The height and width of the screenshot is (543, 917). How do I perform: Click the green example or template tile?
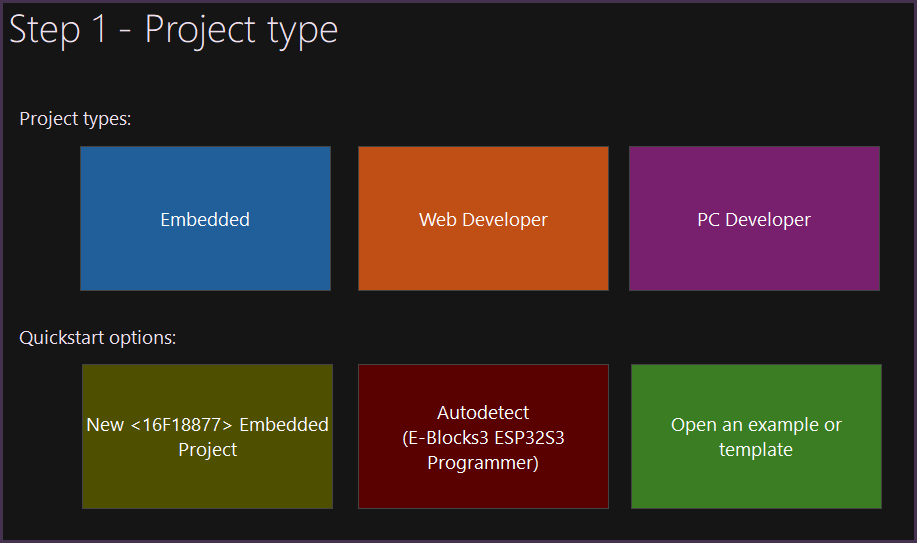click(x=756, y=480)
